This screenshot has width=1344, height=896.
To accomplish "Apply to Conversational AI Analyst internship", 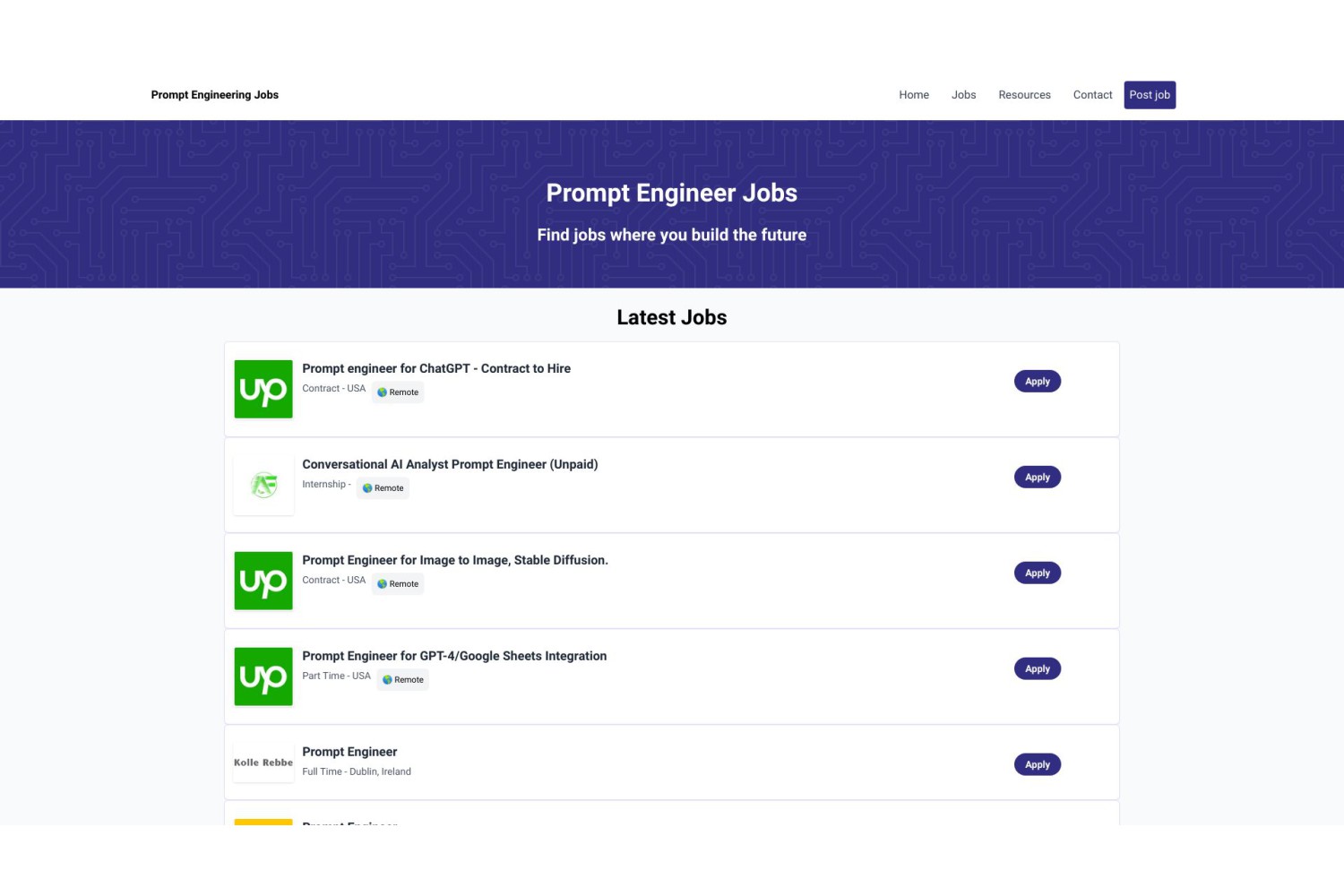I will [x=1038, y=478].
